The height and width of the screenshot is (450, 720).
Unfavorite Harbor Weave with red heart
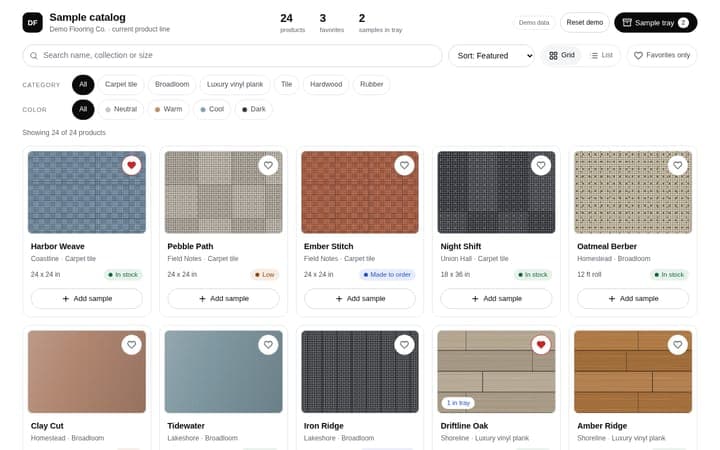click(x=131, y=165)
